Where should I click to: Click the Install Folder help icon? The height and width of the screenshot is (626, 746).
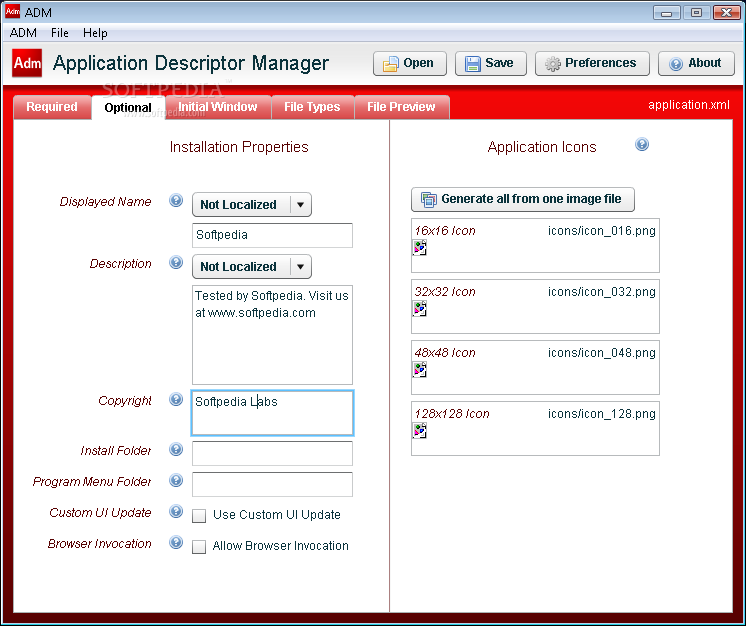pos(176,450)
